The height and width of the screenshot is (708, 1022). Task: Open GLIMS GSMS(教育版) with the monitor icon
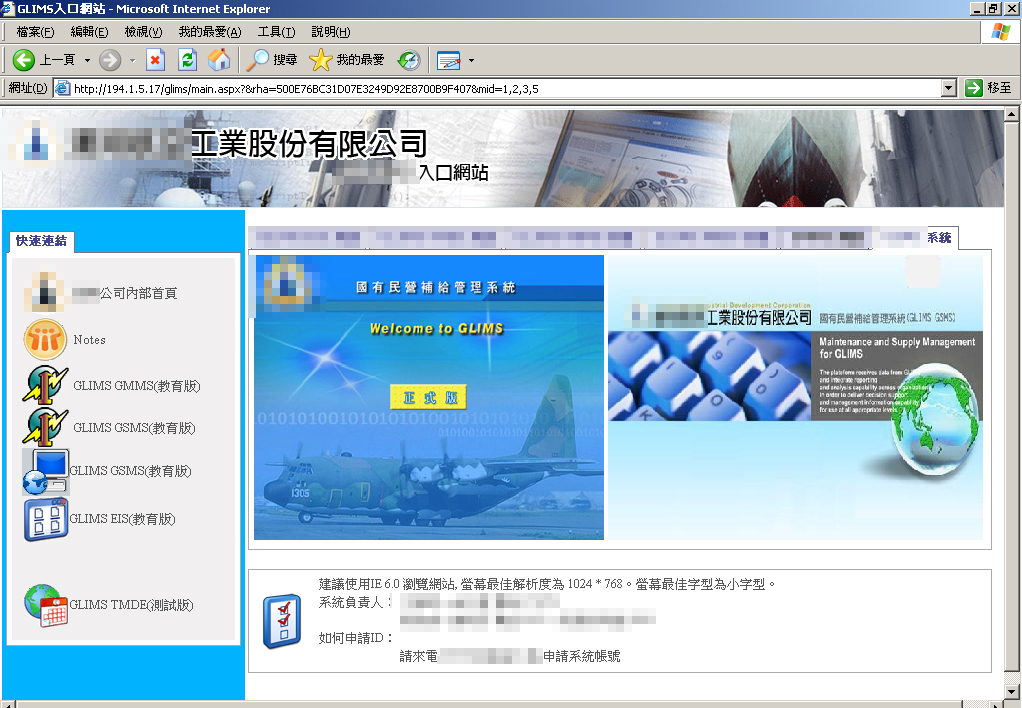(45, 471)
